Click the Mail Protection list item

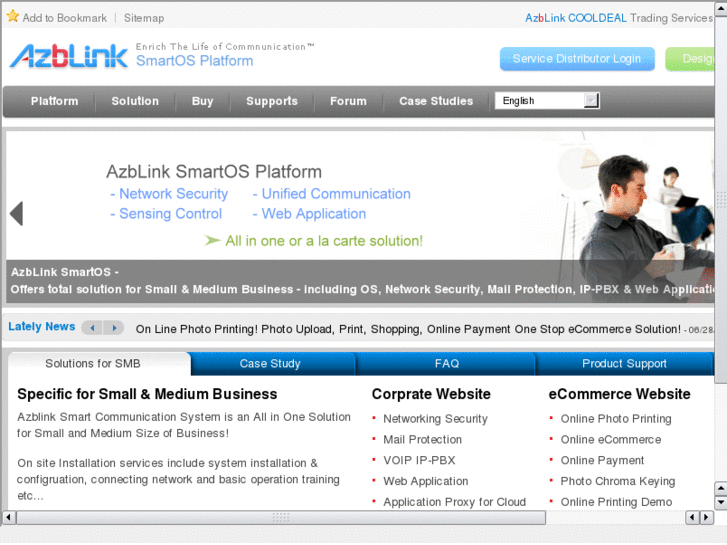point(422,439)
